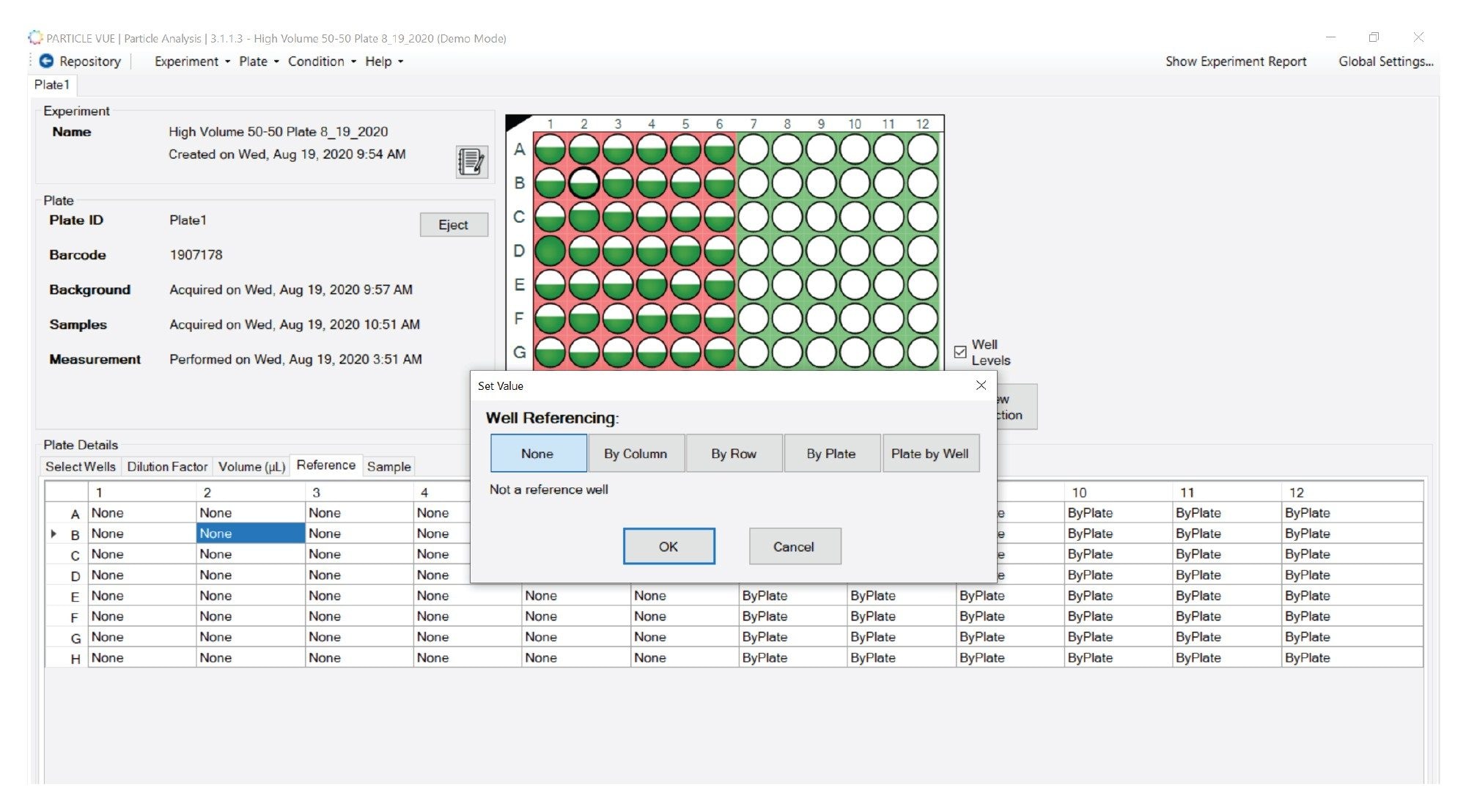Viewport: 1466px width, 812px height.
Task: Enable the Well Levels checkbox
Action: 960,352
